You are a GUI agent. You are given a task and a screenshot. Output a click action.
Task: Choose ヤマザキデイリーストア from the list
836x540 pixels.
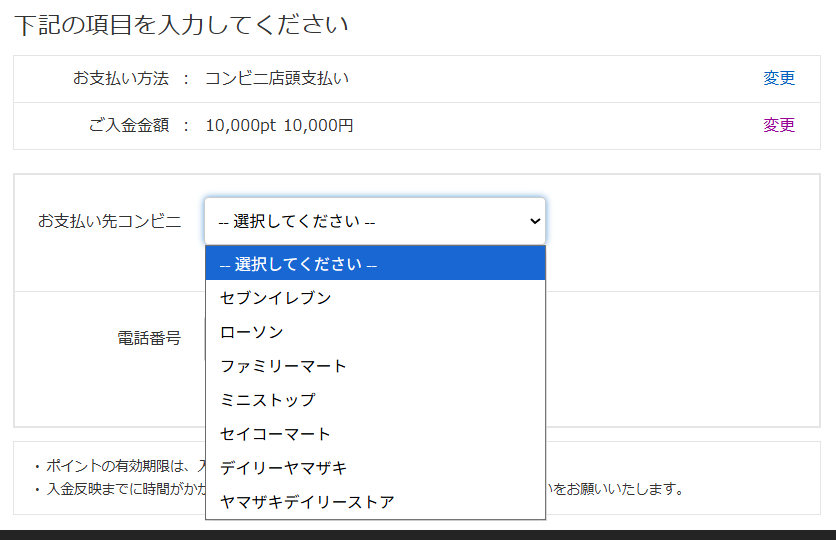[375, 502]
